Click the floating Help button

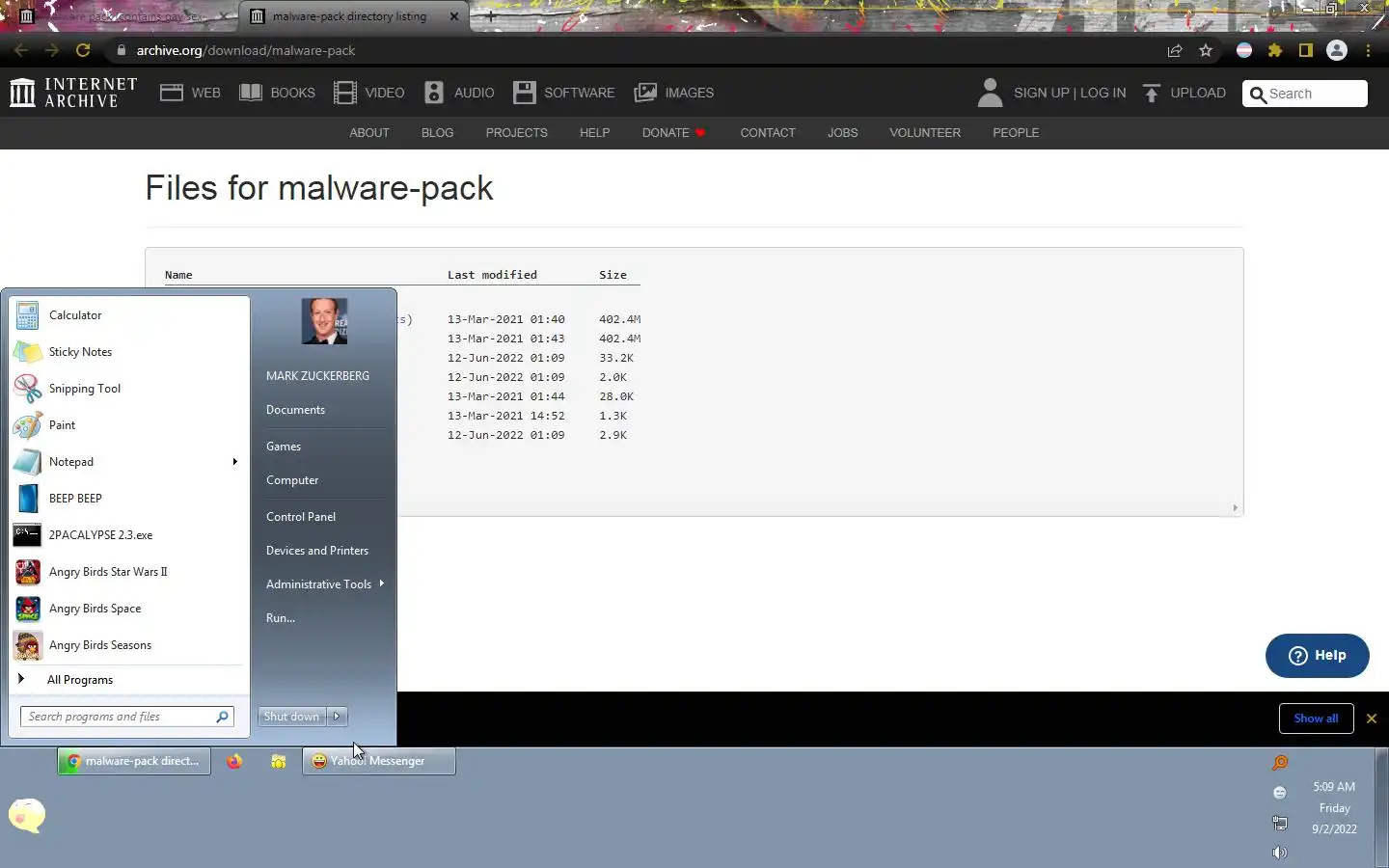(x=1317, y=656)
